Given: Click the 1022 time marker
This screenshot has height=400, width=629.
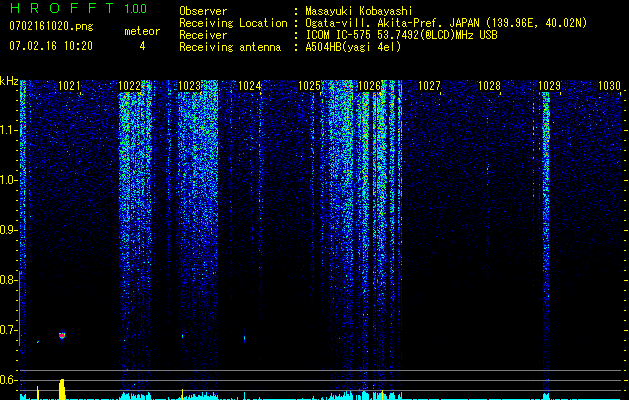Looking at the screenshot, I should coord(129,86).
